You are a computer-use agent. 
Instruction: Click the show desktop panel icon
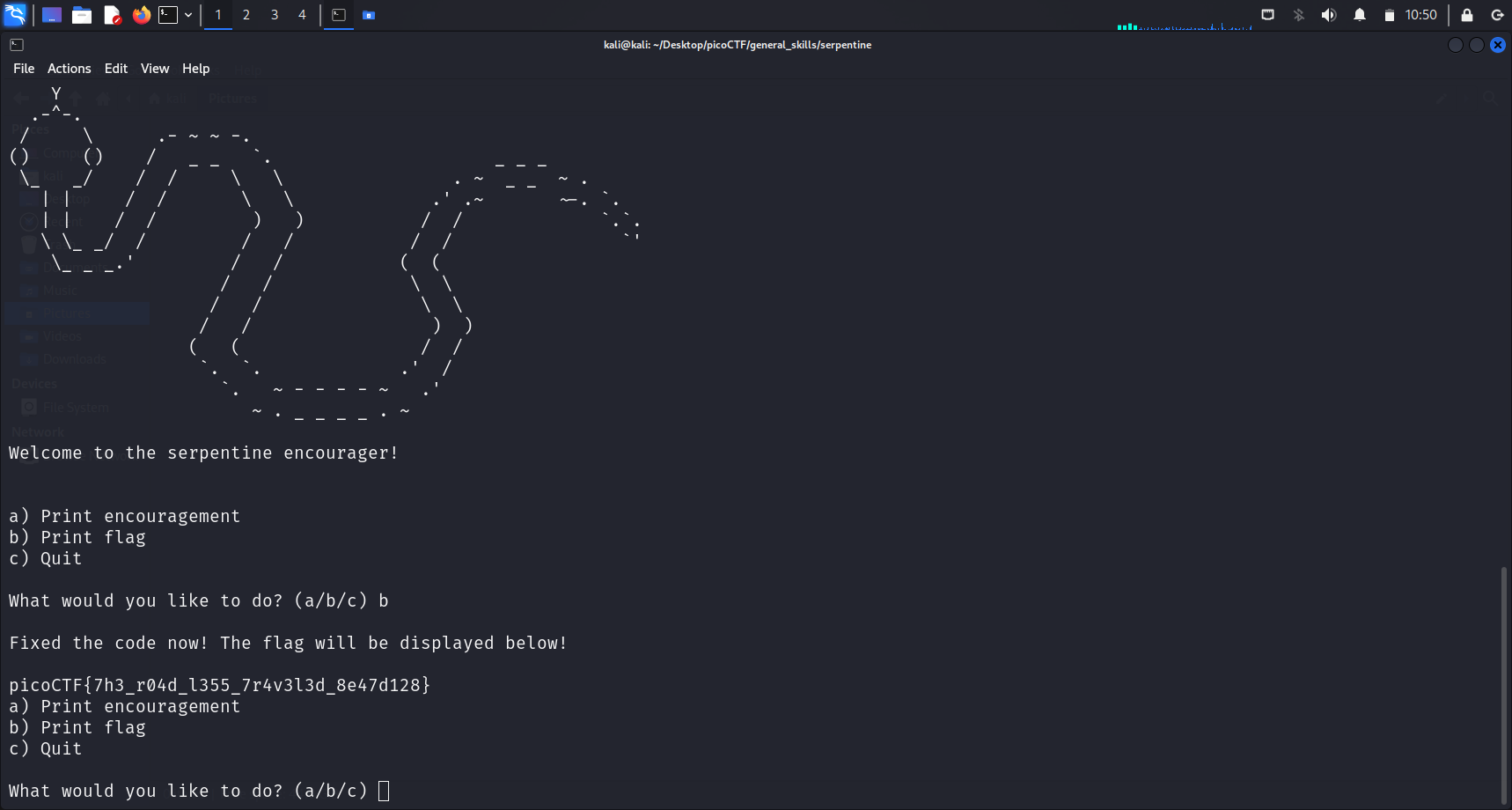52,15
